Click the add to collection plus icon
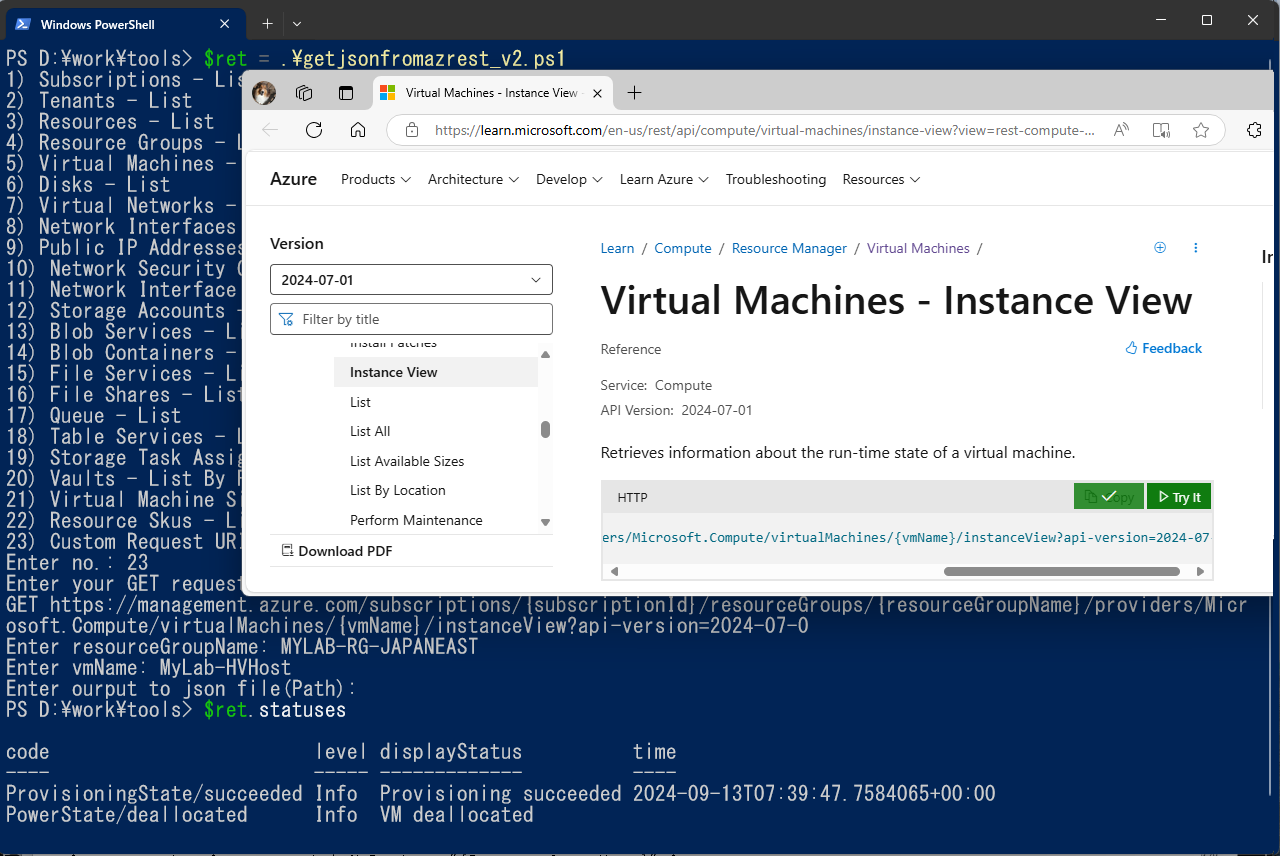The image size is (1280, 856). pyautogui.click(x=1160, y=248)
